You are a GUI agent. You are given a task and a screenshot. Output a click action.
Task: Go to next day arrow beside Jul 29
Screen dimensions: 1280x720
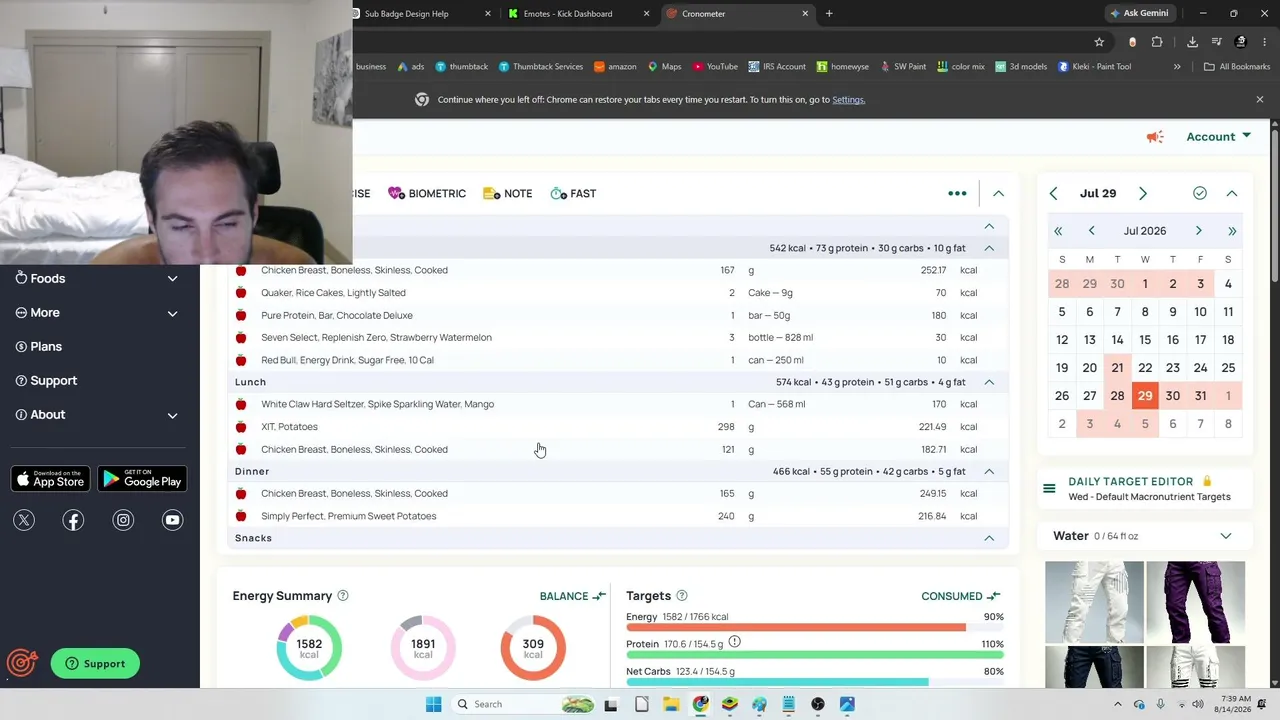click(x=1143, y=193)
